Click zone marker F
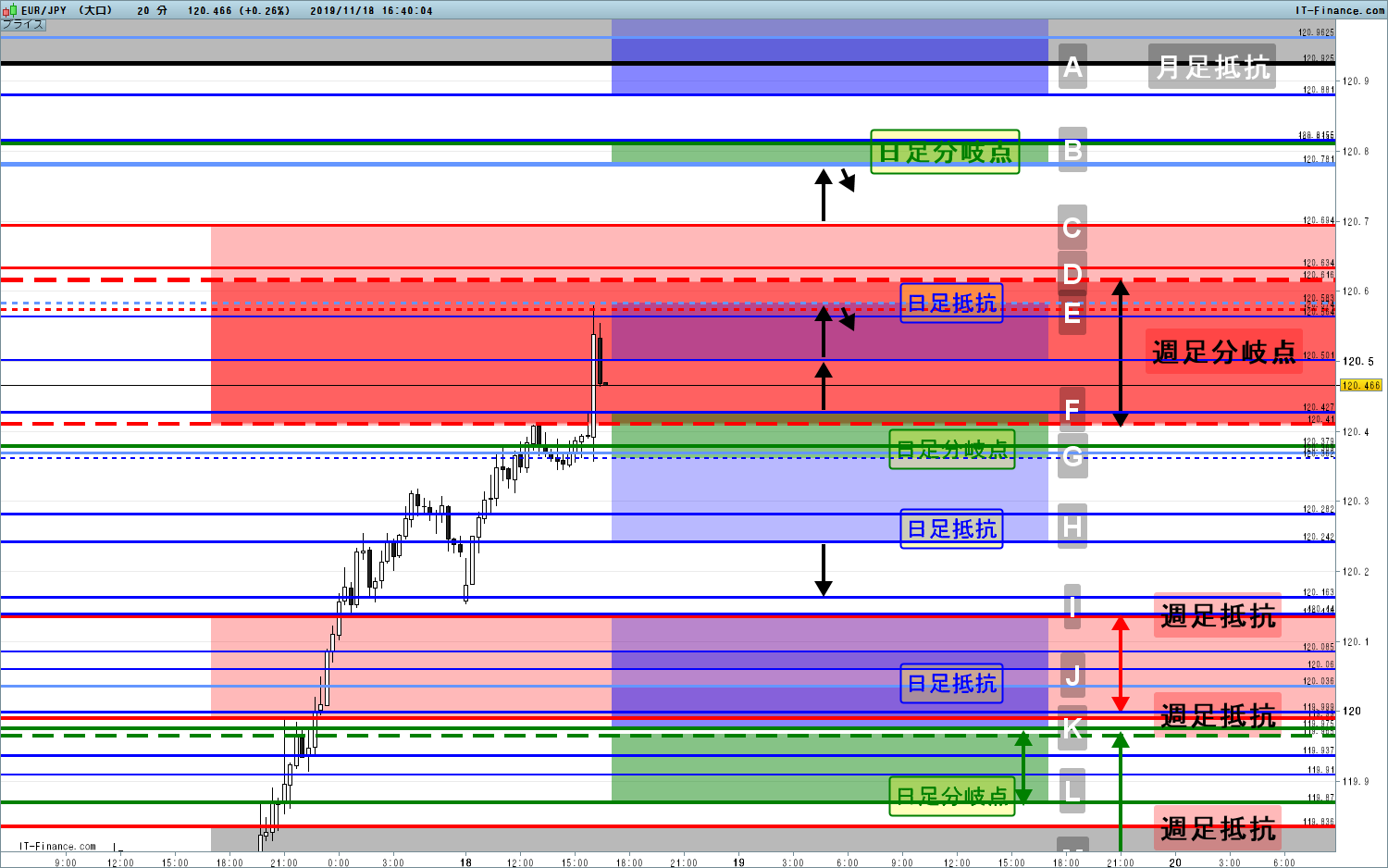This screenshot has width=1388, height=868. coord(1072,409)
